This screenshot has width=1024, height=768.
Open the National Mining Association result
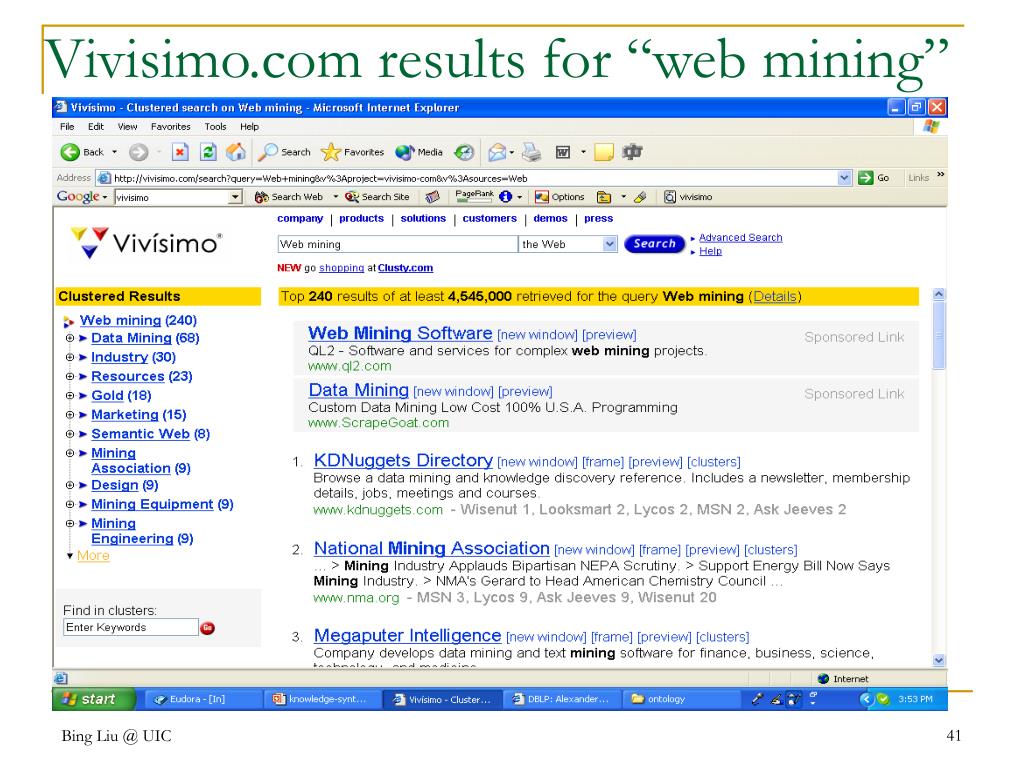coord(432,549)
